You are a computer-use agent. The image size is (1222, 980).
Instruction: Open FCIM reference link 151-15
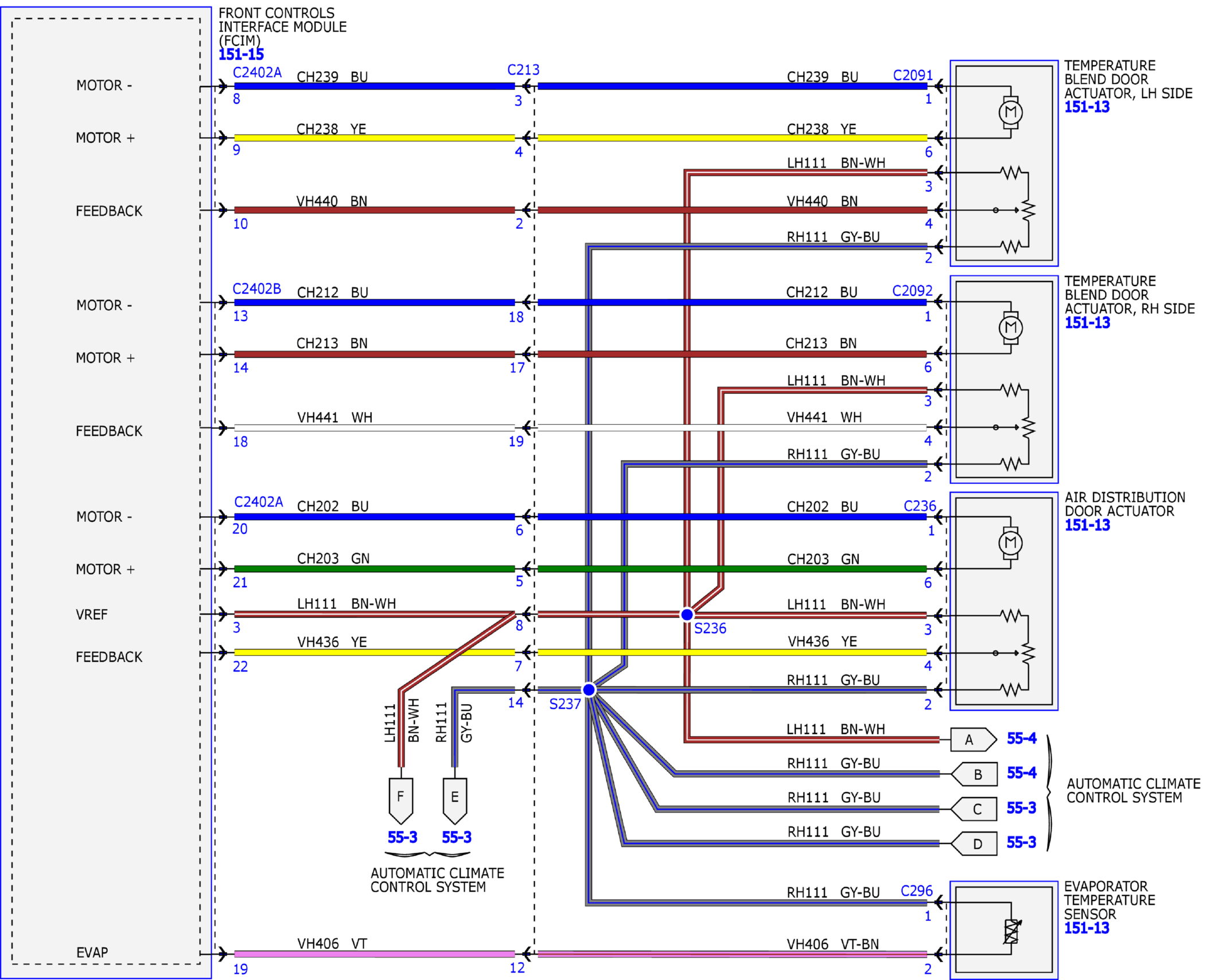point(241,54)
